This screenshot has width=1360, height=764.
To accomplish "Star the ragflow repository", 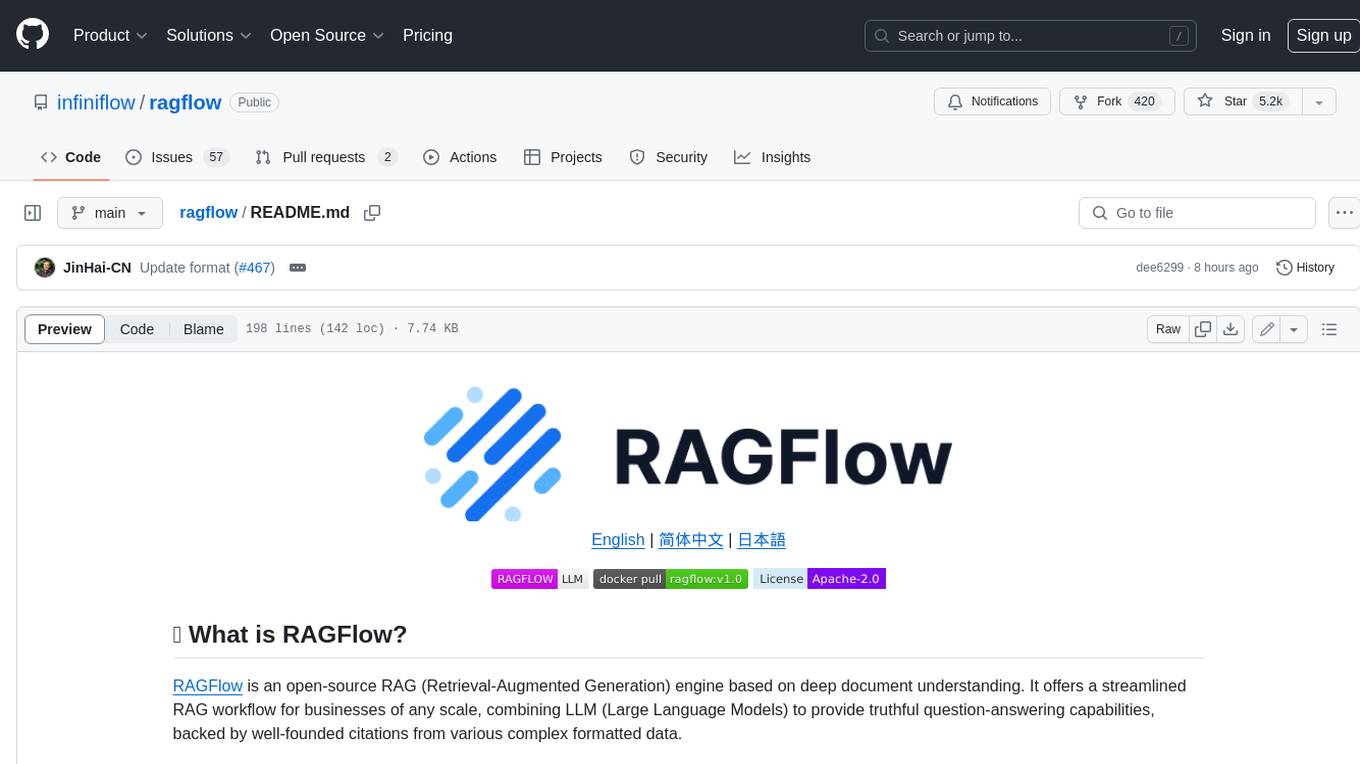I will [x=1241, y=101].
